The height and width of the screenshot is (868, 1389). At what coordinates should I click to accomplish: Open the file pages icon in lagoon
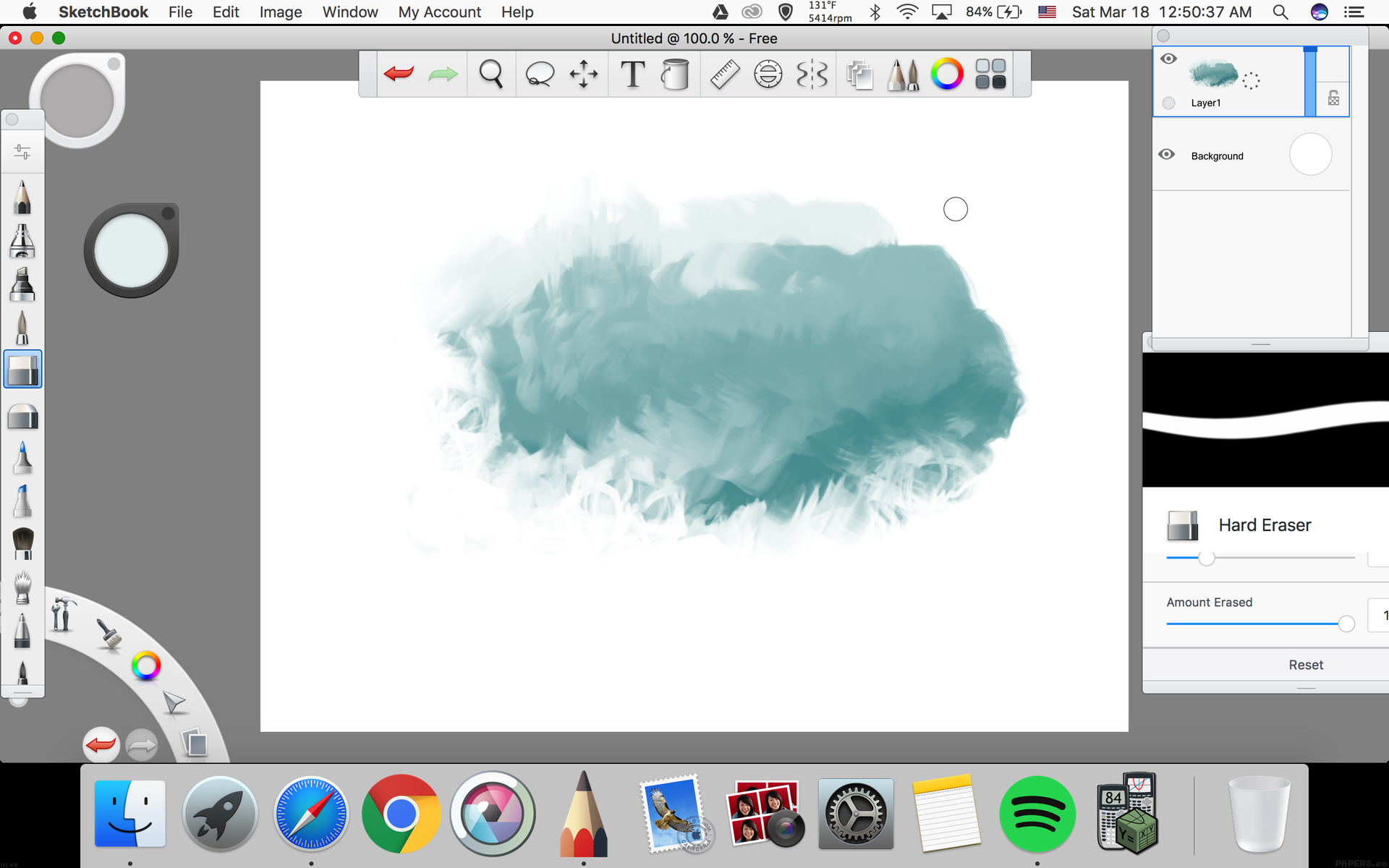coord(195,743)
